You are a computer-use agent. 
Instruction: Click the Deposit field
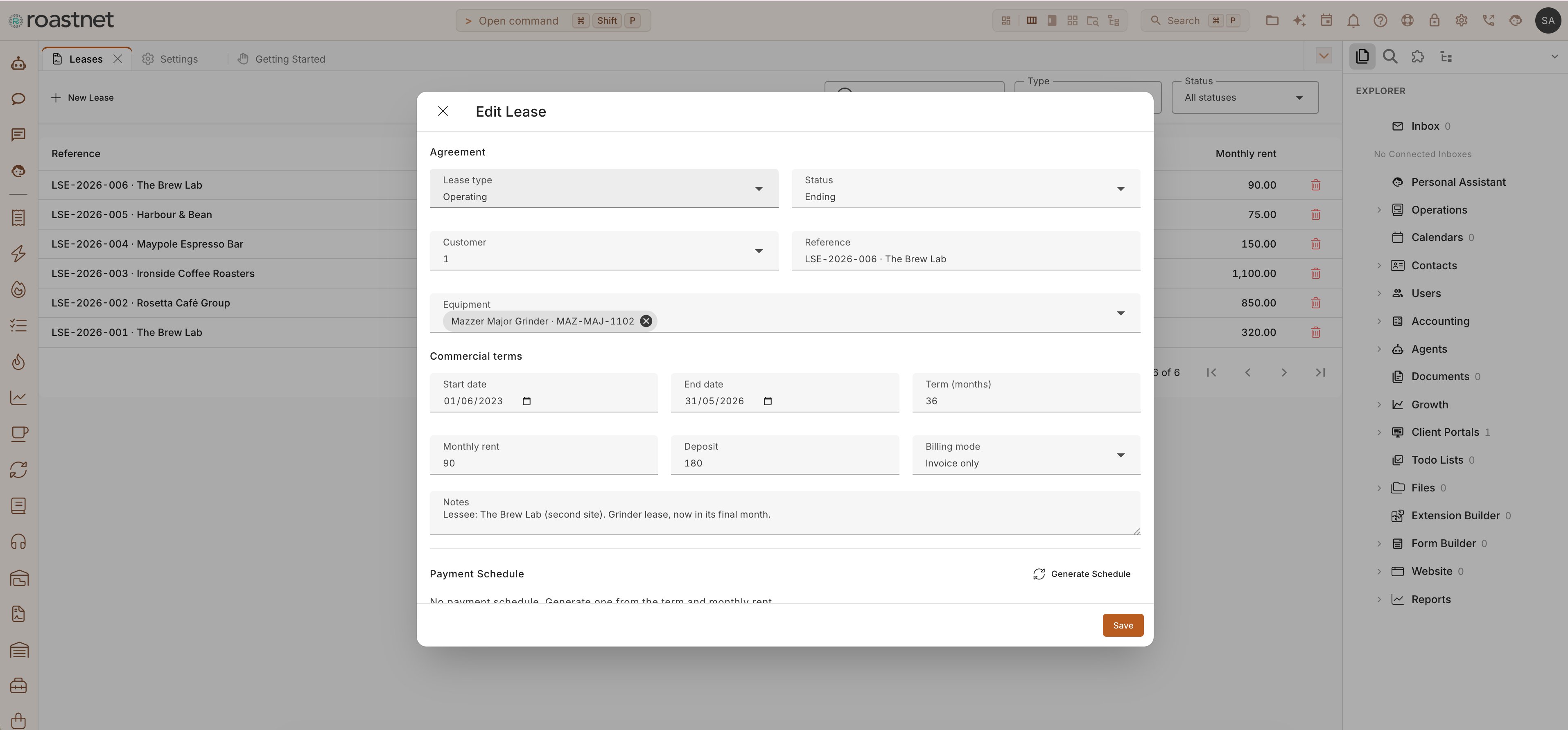784,455
